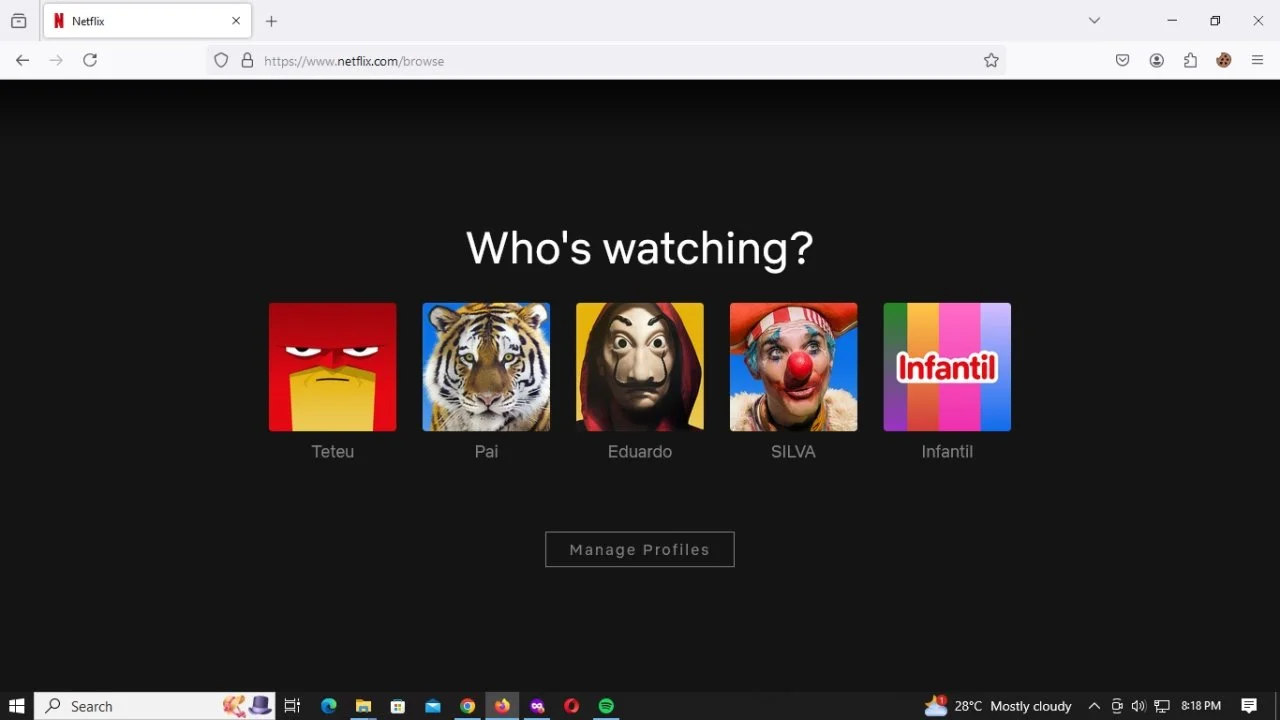The height and width of the screenshot is (720, 1280).
Task: Open the network tray icon
Action: [x=1162, y=706]
